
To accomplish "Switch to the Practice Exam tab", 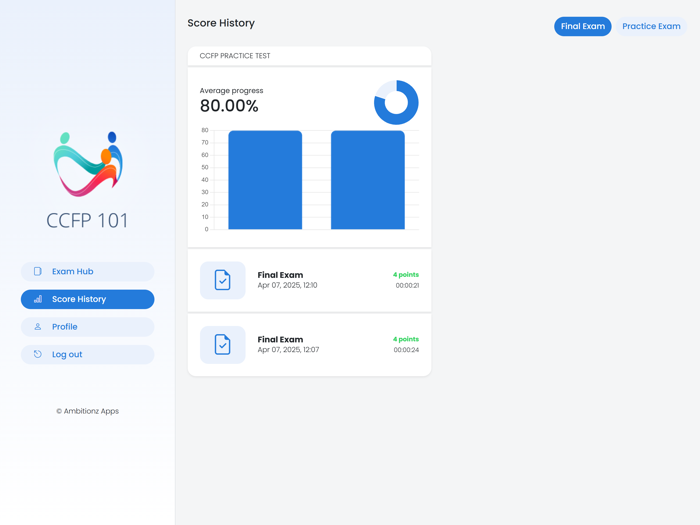I will tap(651, 26).
